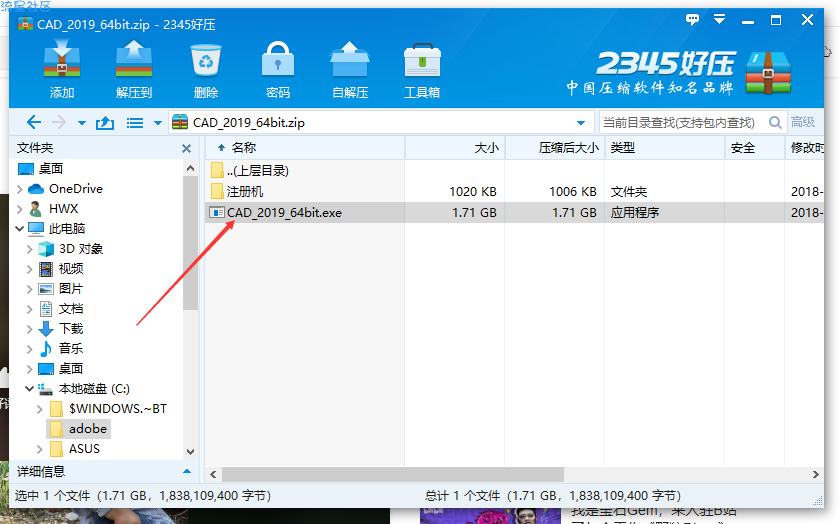Click the 2345好压 logo banner

click(x=678, y=72)
